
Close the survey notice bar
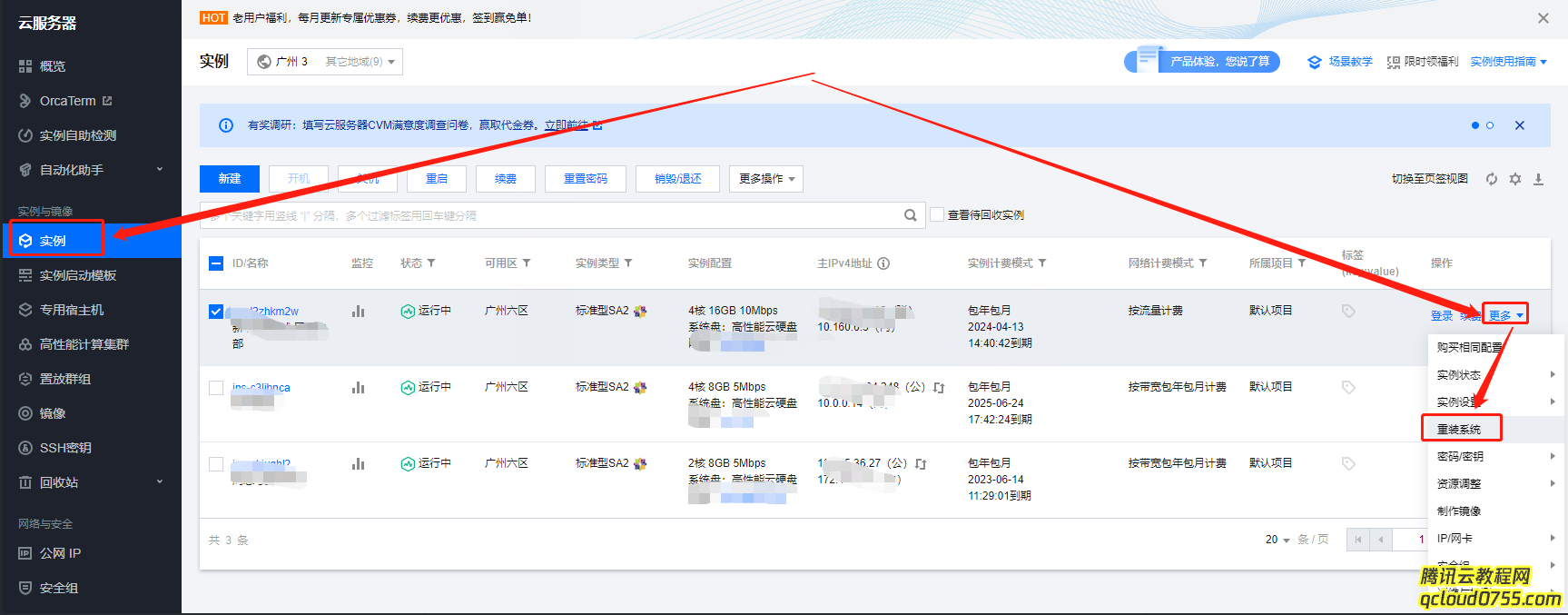(1520, 125)
